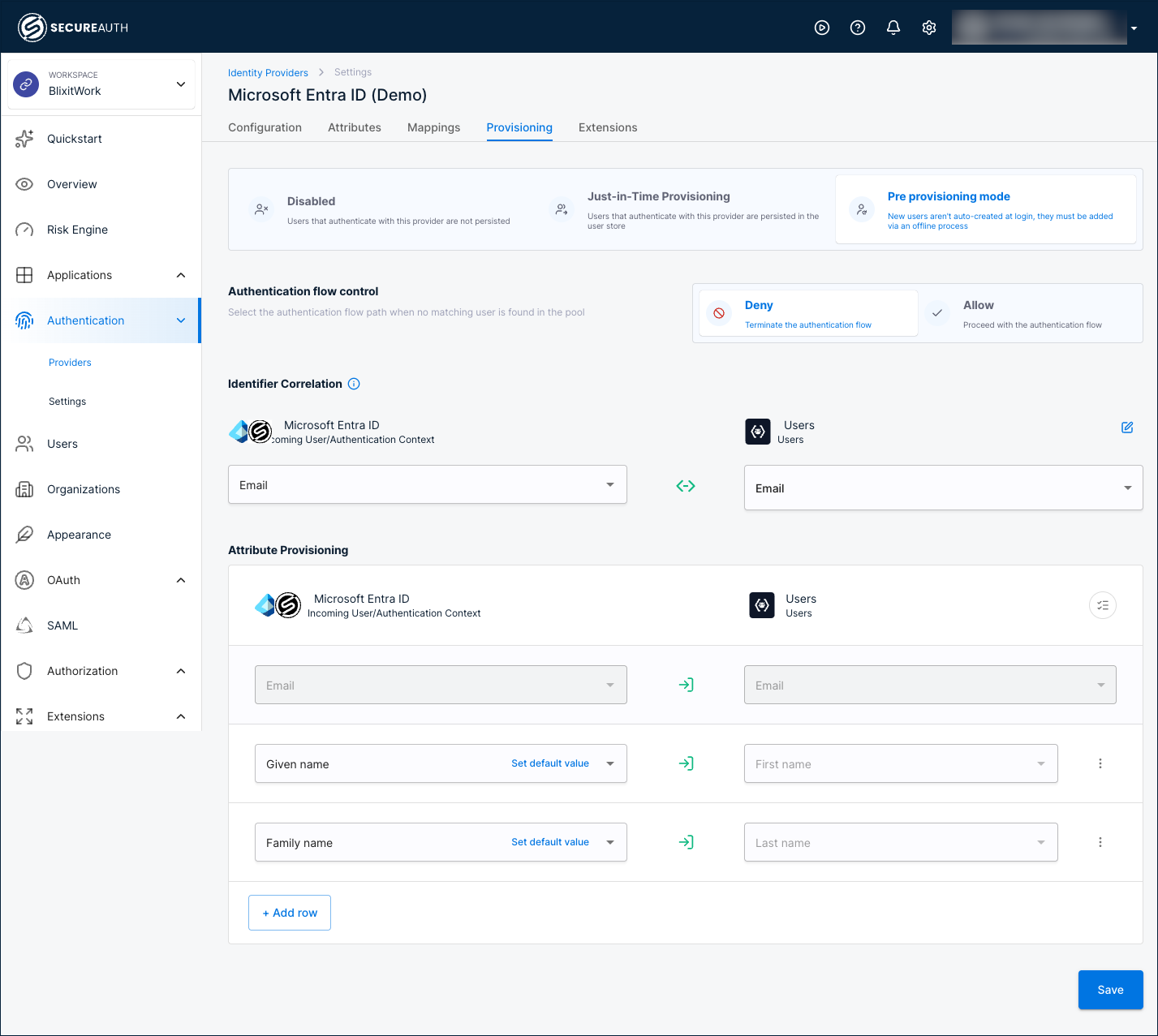
Task: Switch to the Mappings tab
Action: coord(433,127)
